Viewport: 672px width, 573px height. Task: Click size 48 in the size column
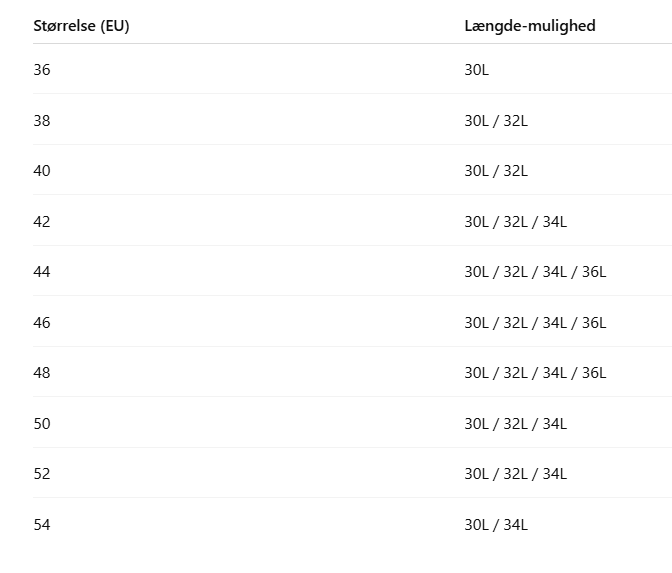[41, 373]
